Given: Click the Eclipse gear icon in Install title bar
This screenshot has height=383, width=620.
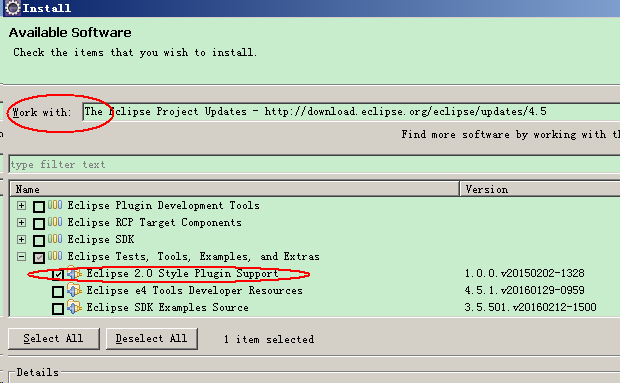Looking at the screenshot, I should 12,8.
